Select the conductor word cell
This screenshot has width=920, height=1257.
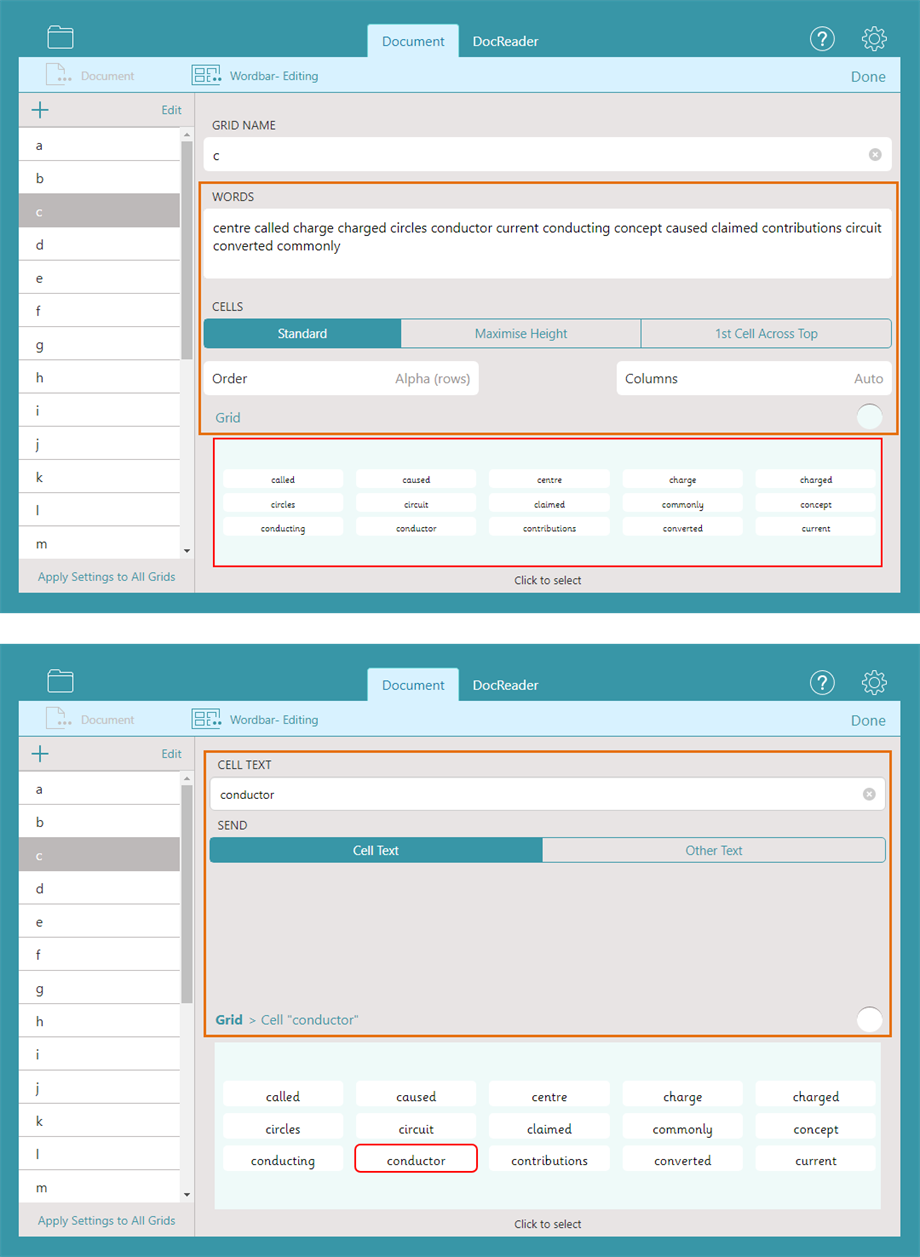[415, 1159]
